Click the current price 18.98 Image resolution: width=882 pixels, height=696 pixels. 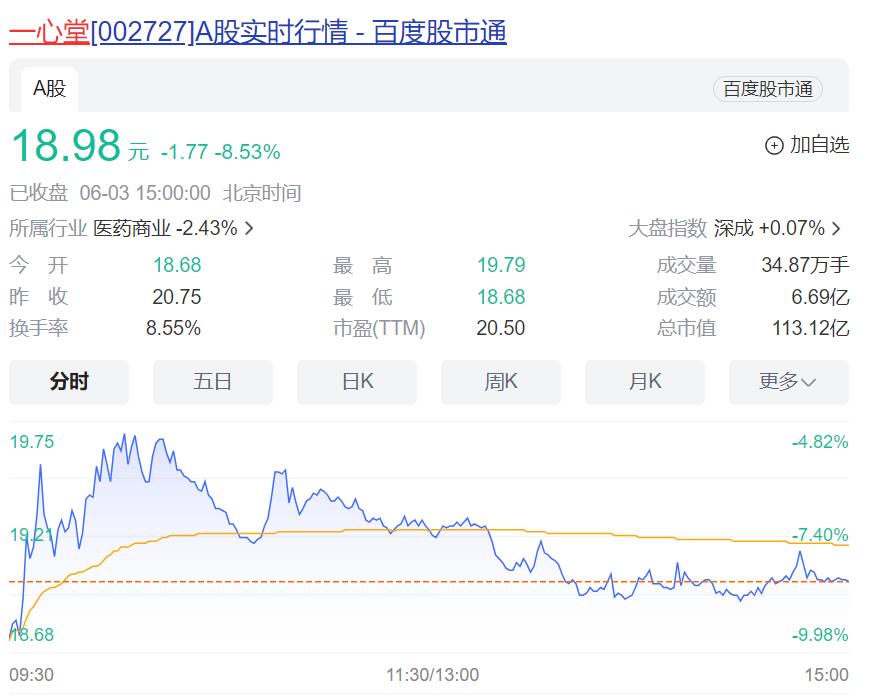click(66, 145)
